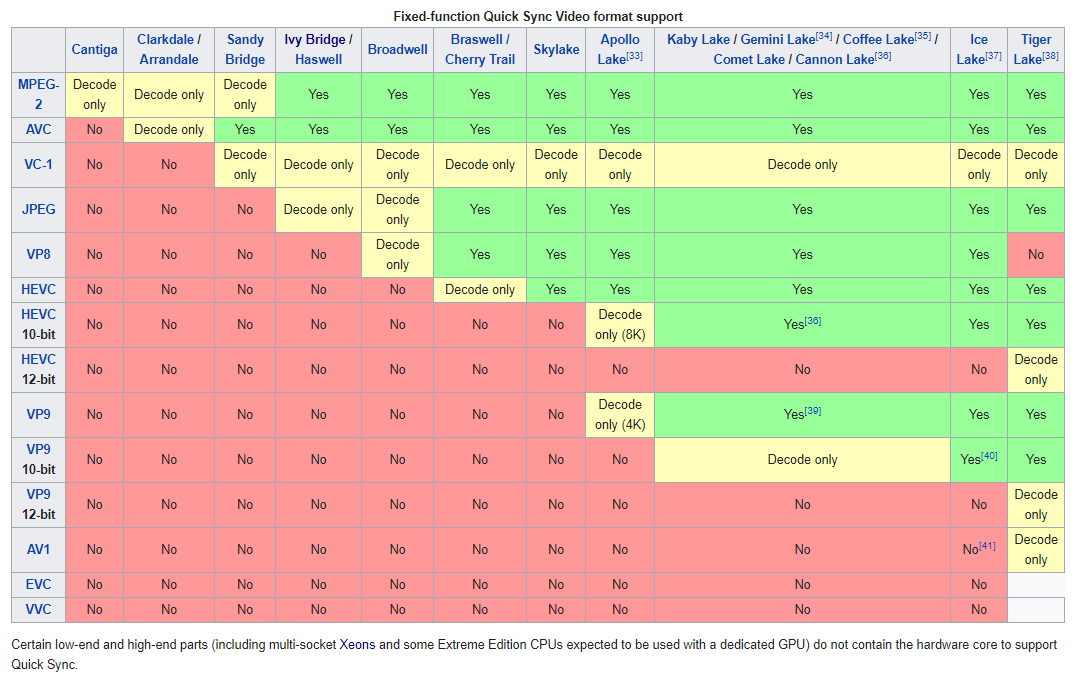Click footnote 41 in the AV1 row
This screenshot has width=1079, height=677.
coord(987,546)
